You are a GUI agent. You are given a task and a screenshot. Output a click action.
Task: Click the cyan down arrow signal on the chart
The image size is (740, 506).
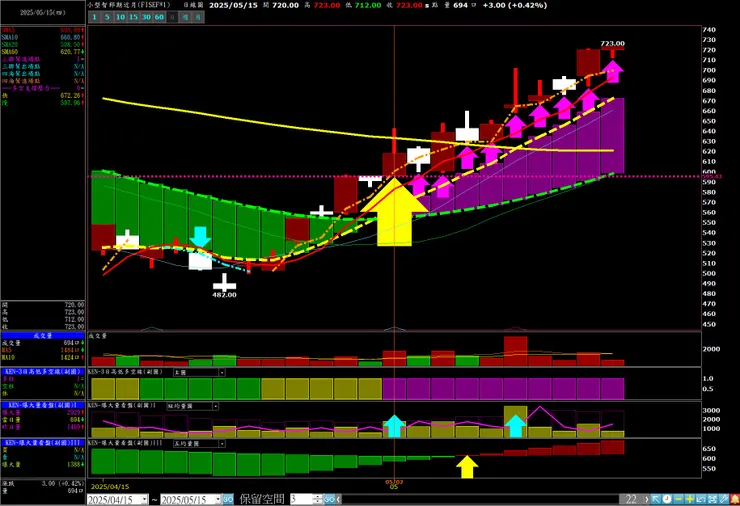[x=200, y=237]
